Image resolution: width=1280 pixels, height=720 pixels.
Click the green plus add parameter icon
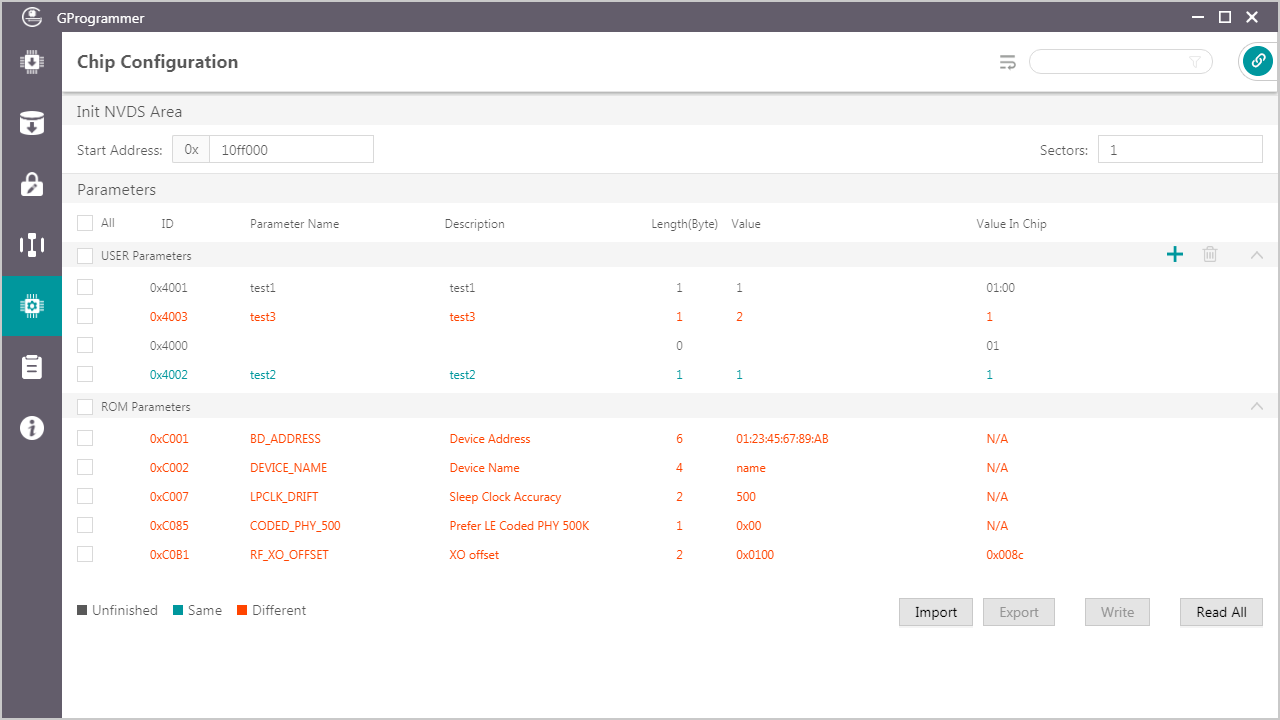tap(1175, 255)
